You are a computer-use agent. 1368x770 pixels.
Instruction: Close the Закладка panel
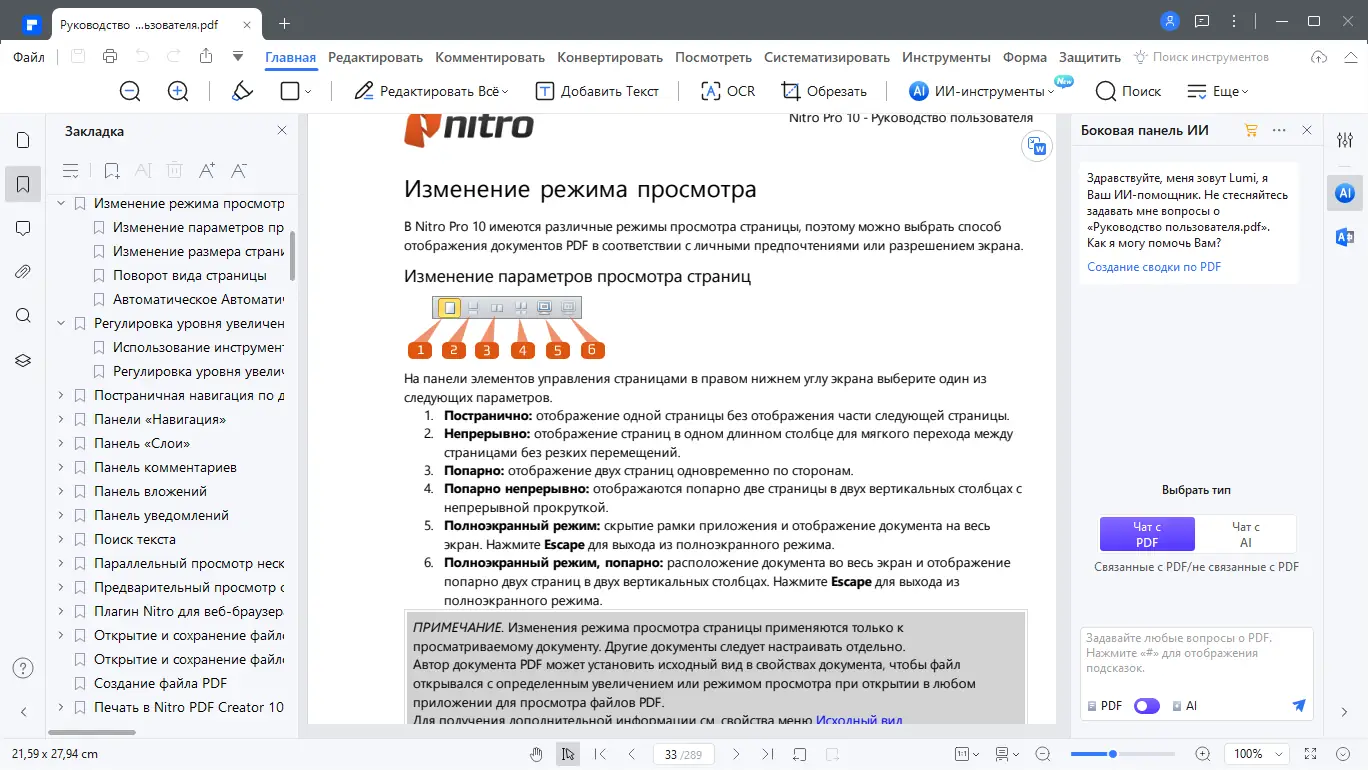click(282, 130)
